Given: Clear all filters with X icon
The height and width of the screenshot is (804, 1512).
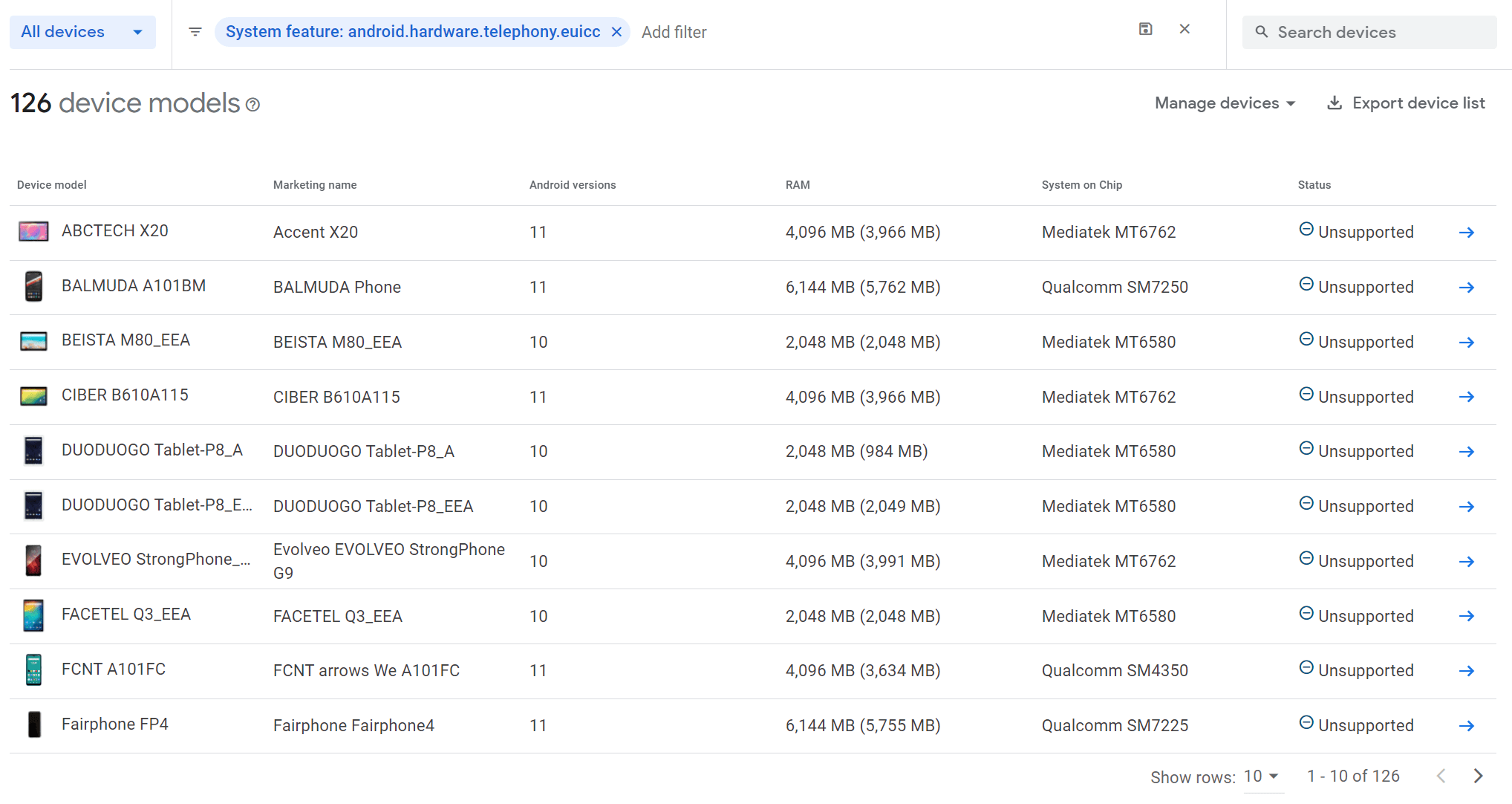Looking at the screenshot, I should [x=1184, y=29].
